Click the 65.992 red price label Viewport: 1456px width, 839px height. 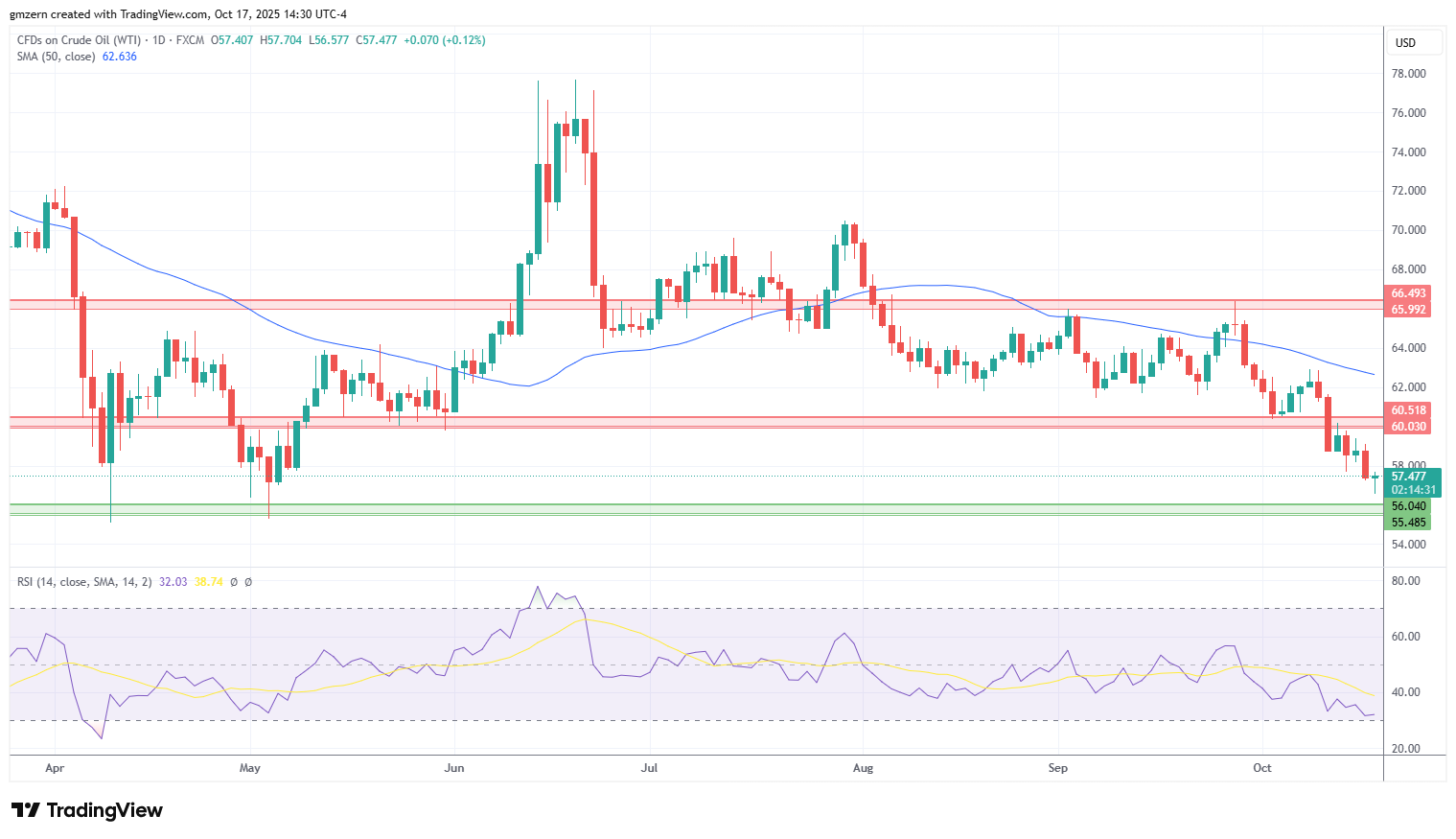point(1408,309)
